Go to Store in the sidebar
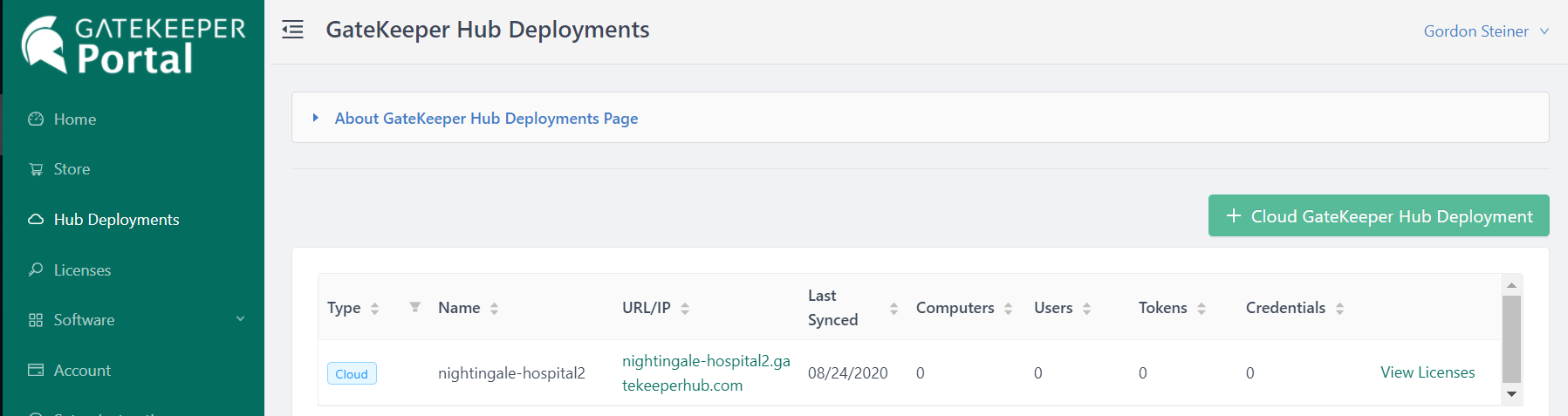Viewport: 1568px width, 416px height. [72, 169]
